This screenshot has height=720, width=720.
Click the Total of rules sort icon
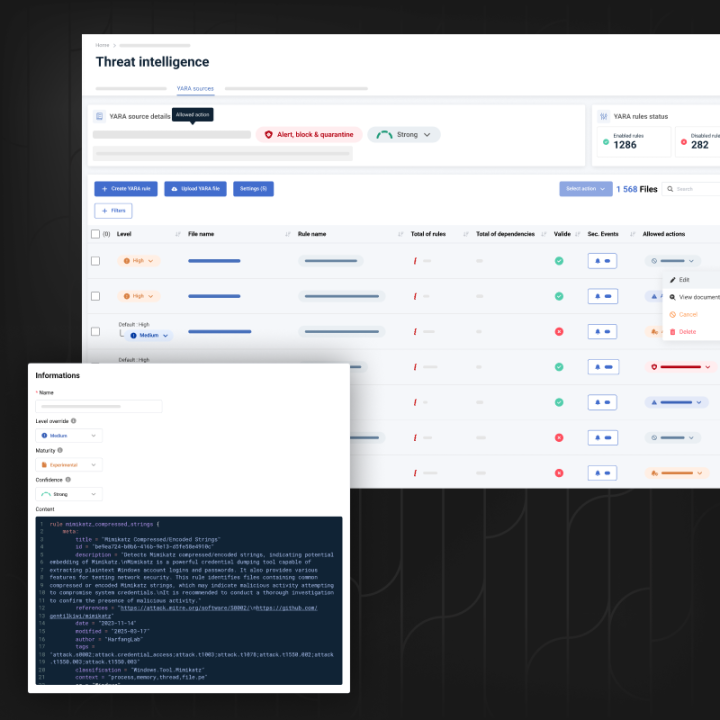coord(466,234)
